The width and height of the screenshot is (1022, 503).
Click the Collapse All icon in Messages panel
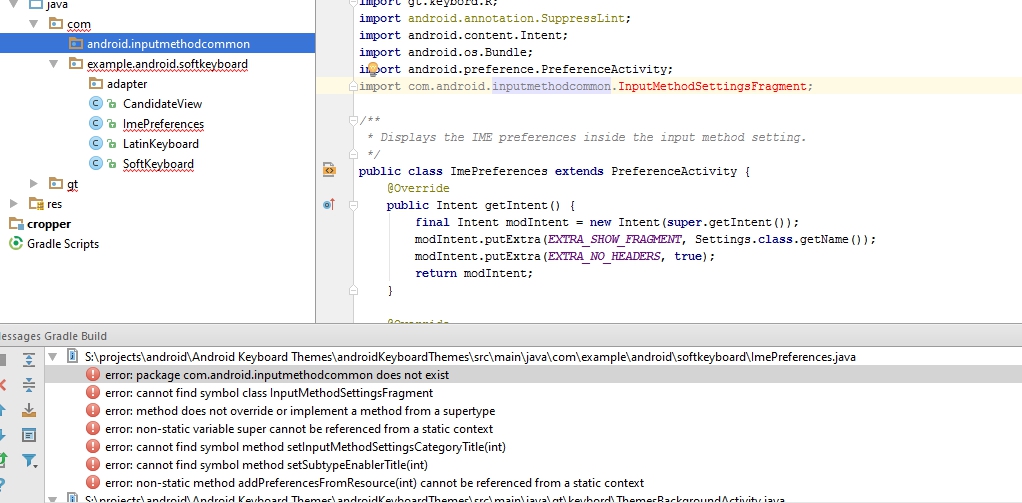tap(29, 384)
